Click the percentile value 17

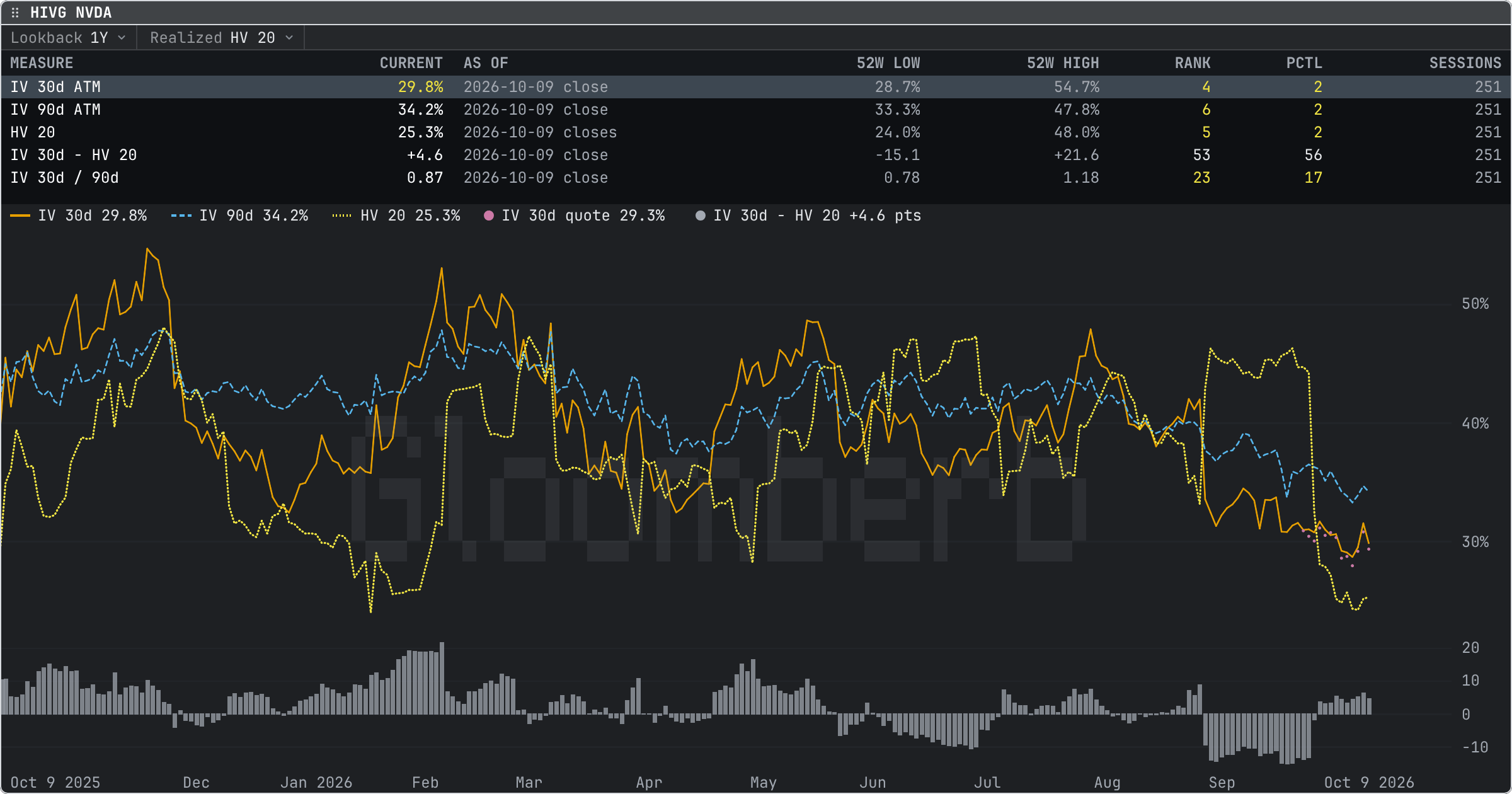[1313, 178]
